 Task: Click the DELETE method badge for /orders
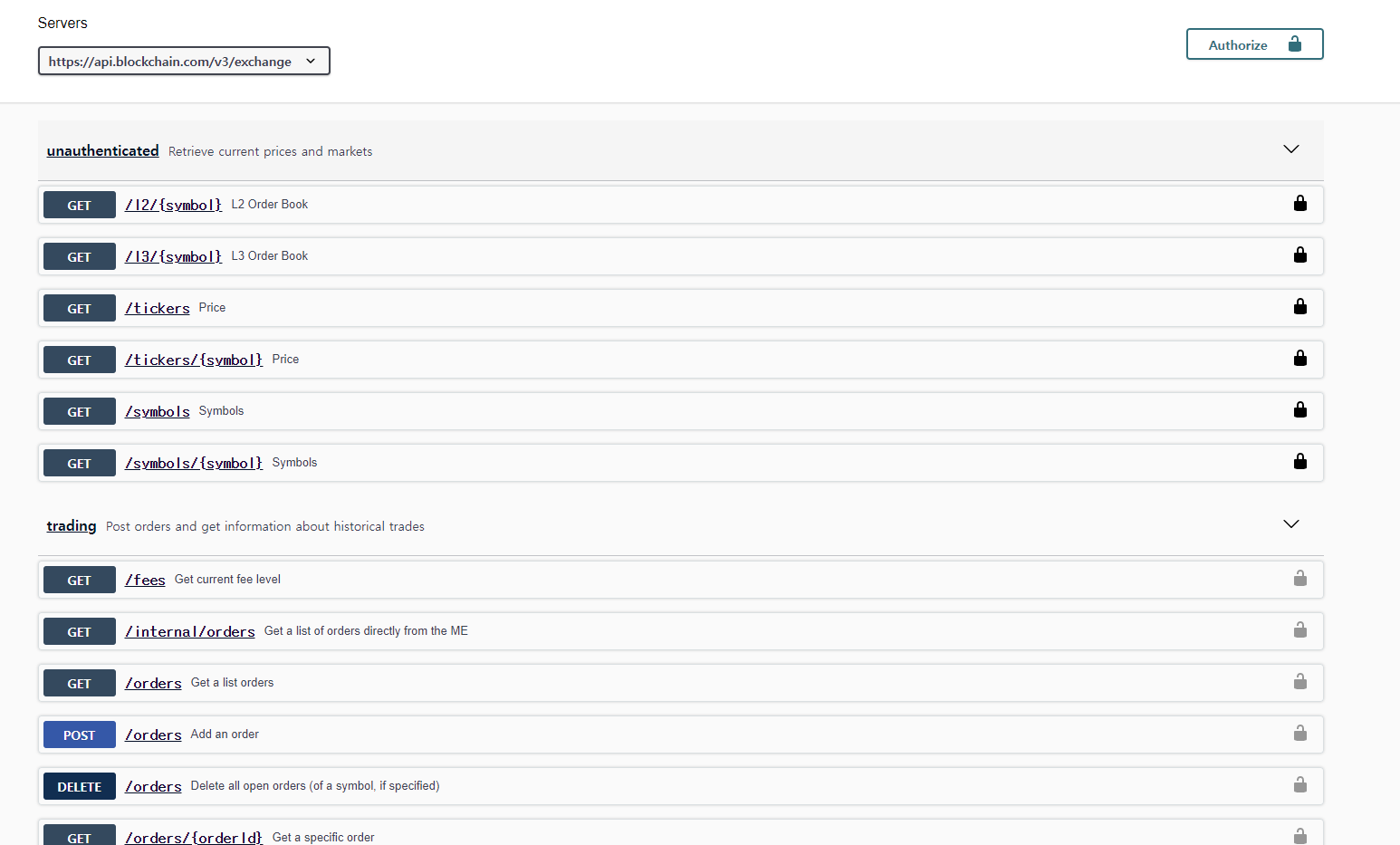point(80,786)
